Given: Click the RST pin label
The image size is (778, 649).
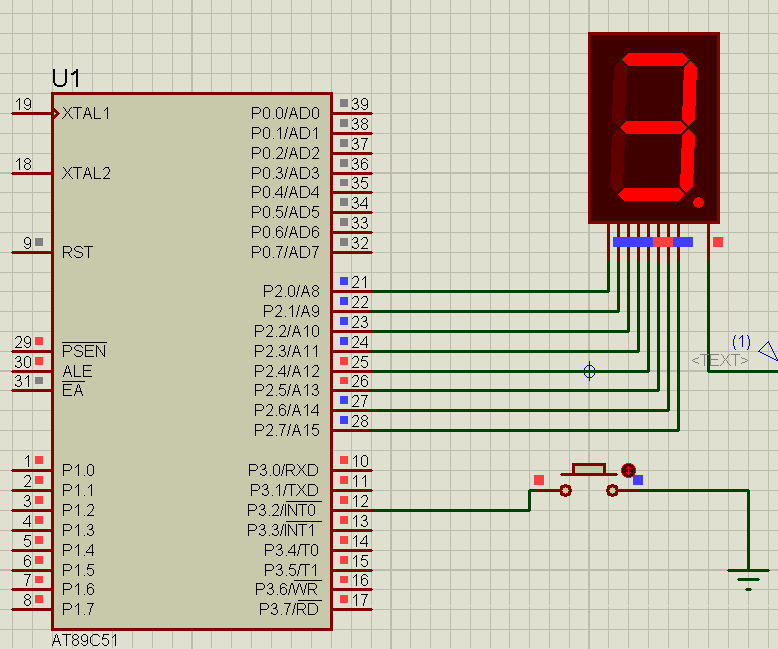Looking at the screenshot, I should [x=77, y=252].
